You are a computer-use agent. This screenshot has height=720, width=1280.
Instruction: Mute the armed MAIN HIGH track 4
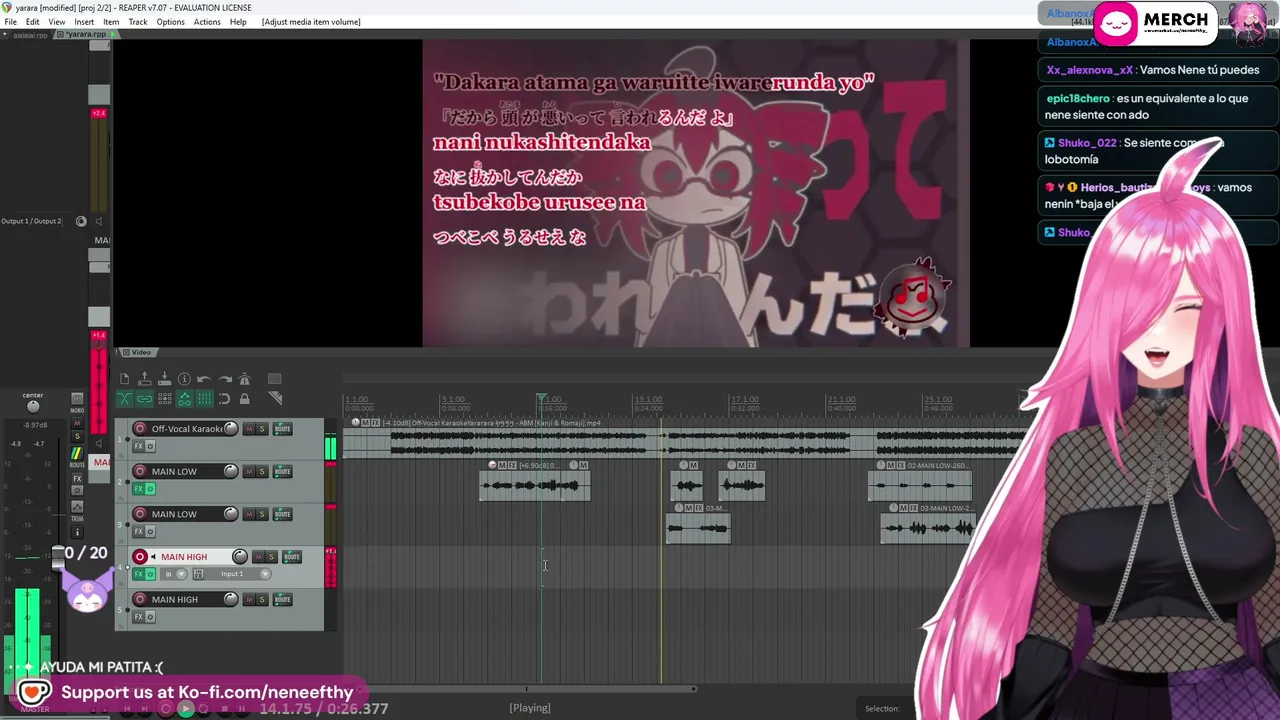pos(258,557)
